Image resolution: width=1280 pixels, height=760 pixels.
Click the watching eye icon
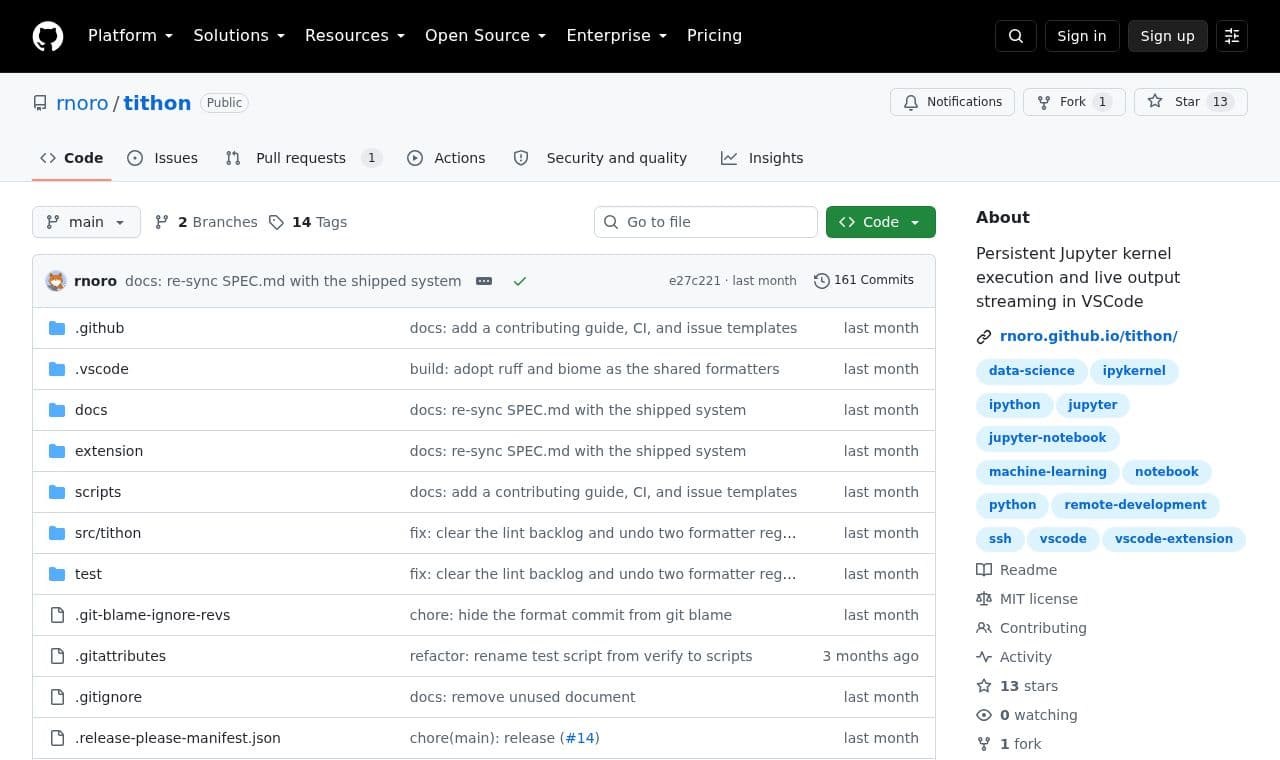(984, 715)
